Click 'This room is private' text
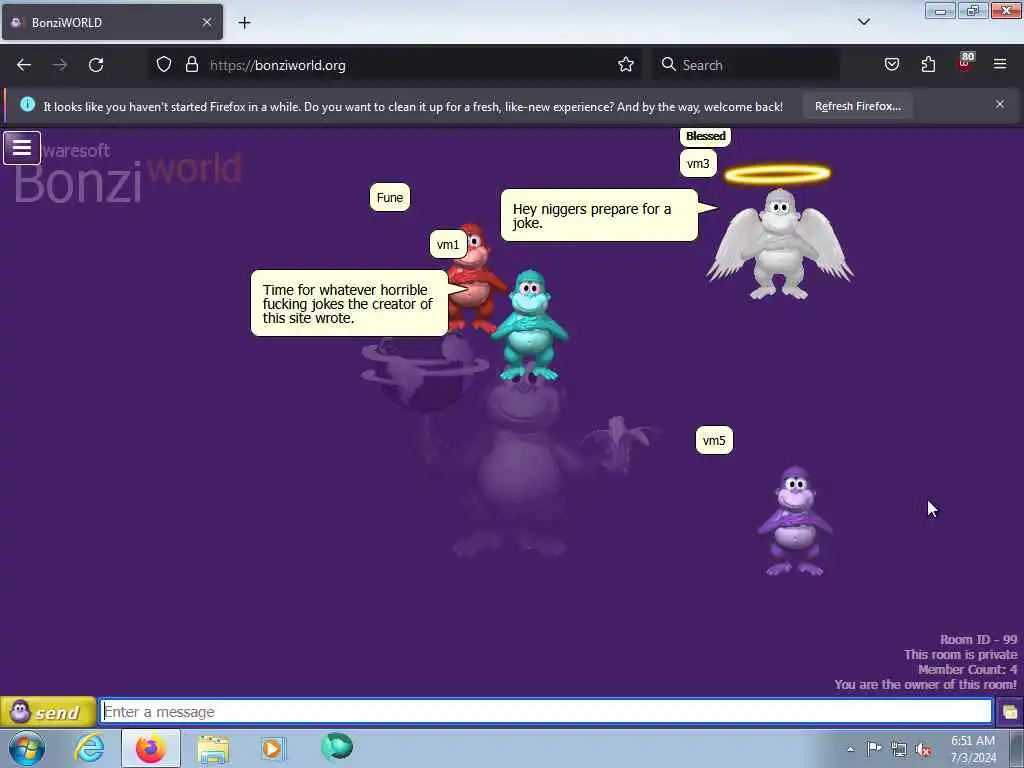Viewport: 1024px width, 768px height. (x=961, y=654)
